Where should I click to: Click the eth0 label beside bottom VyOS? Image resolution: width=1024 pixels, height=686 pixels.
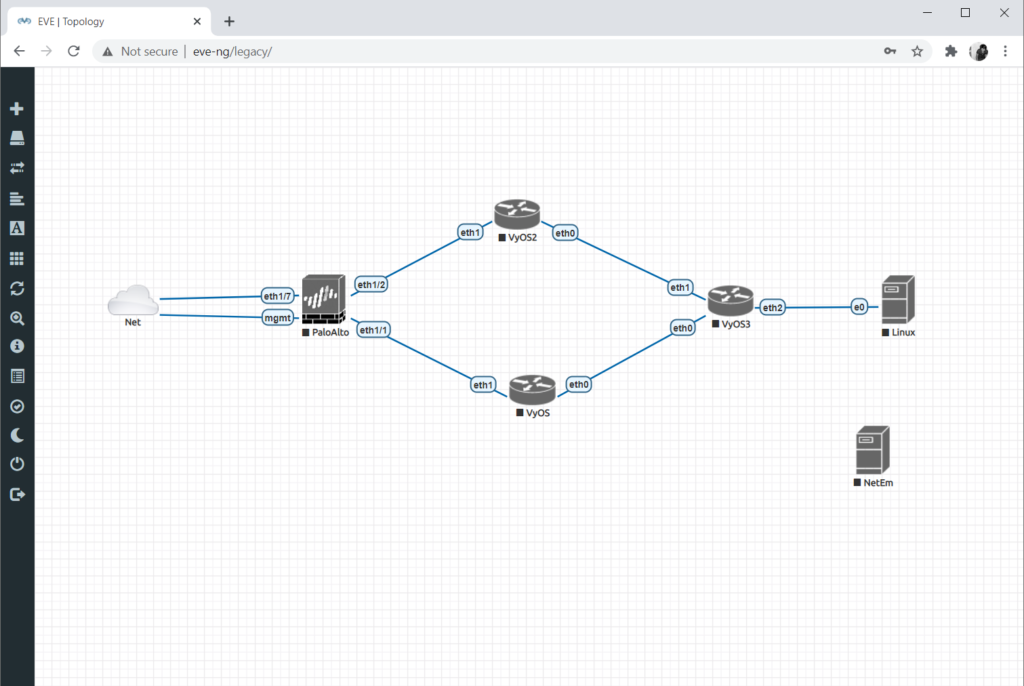579,384
